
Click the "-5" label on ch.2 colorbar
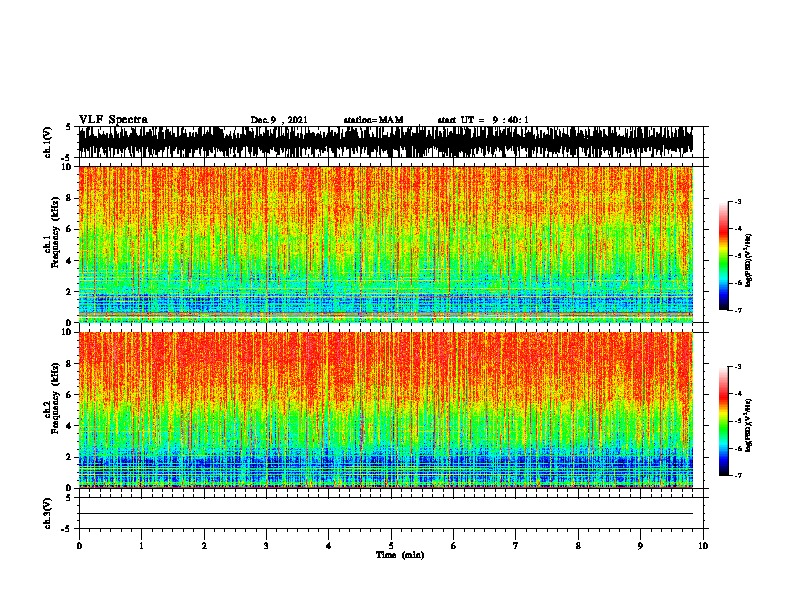(x=738, y=421)
